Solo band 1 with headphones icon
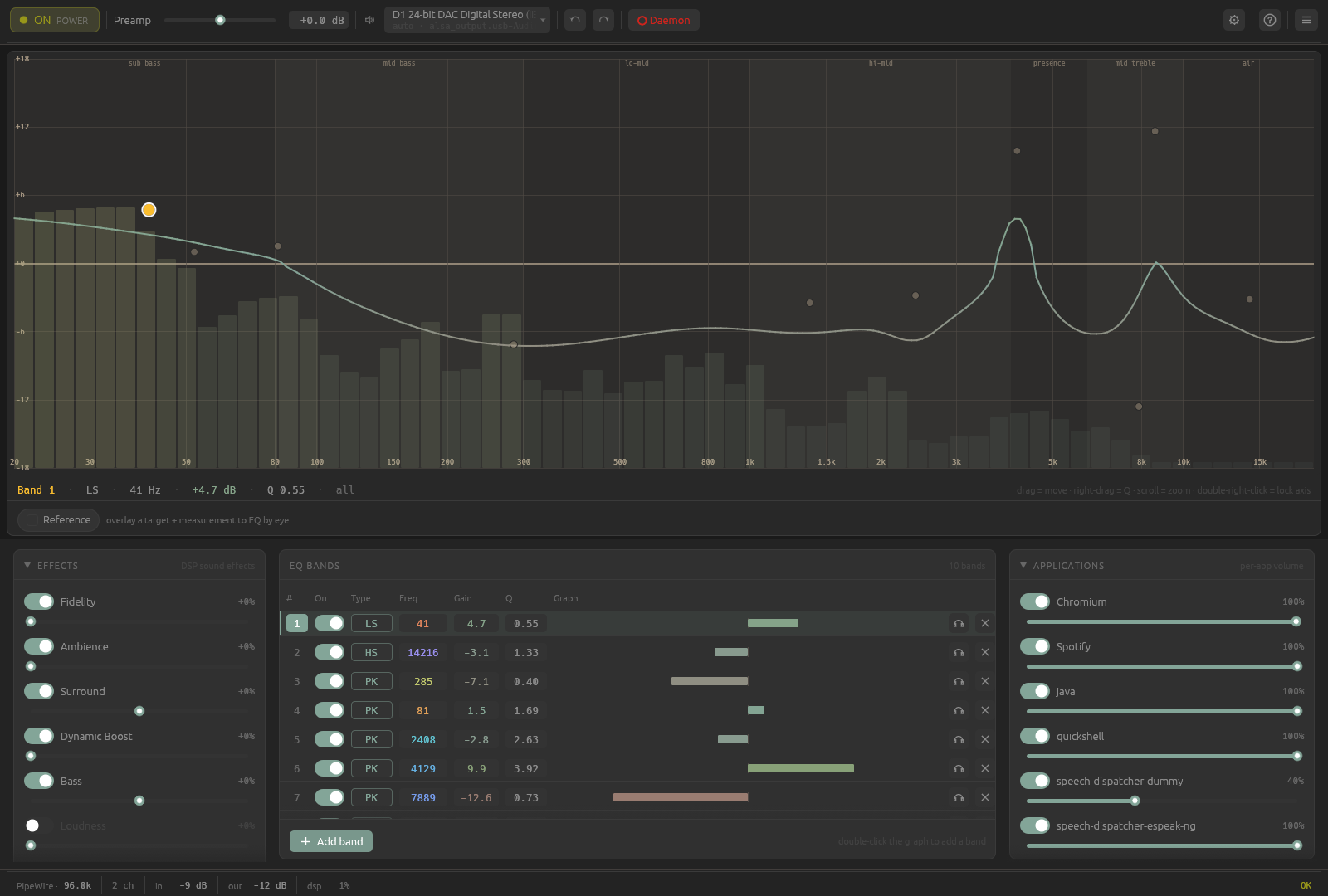The width and height of the screenshot is (1328, 896). click(959, 624)
